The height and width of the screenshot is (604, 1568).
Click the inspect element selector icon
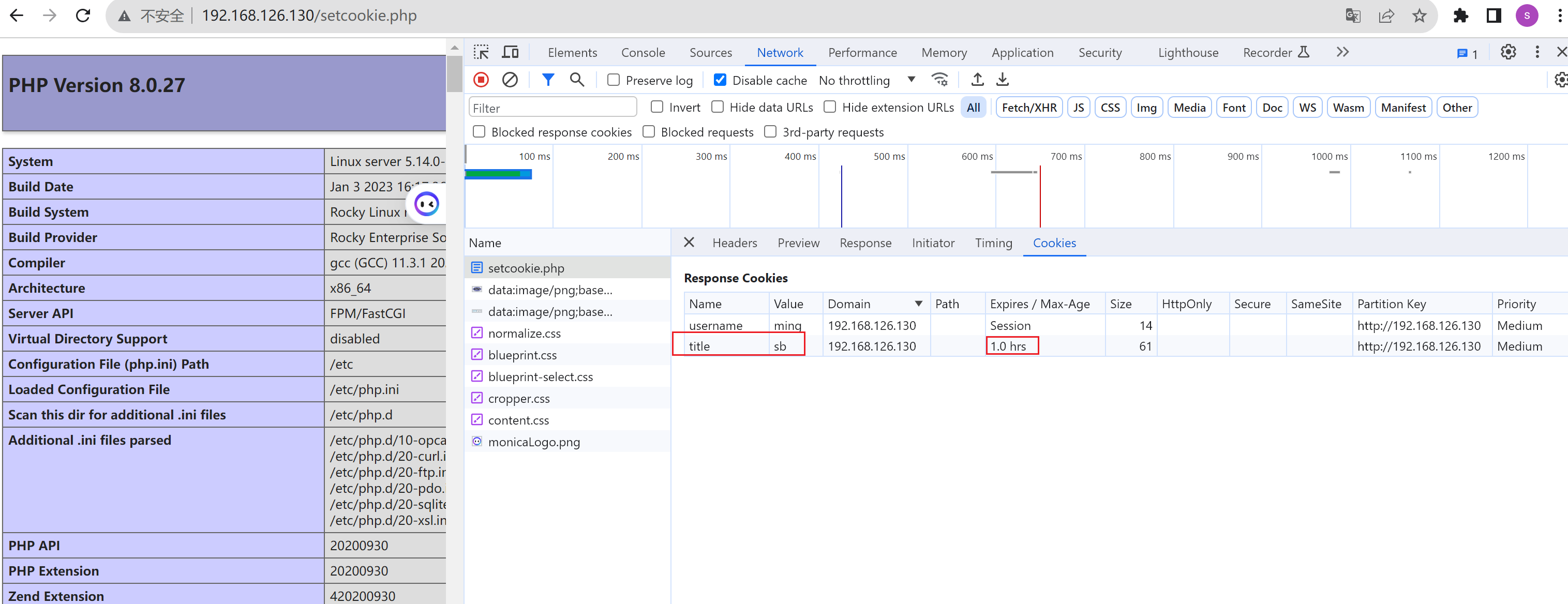[481, 52]
